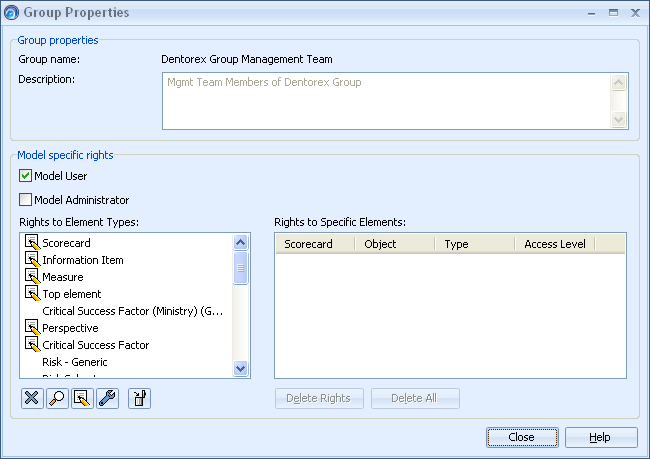Click the trash bin icon button

pyautogui.click(x=140, y=398)
